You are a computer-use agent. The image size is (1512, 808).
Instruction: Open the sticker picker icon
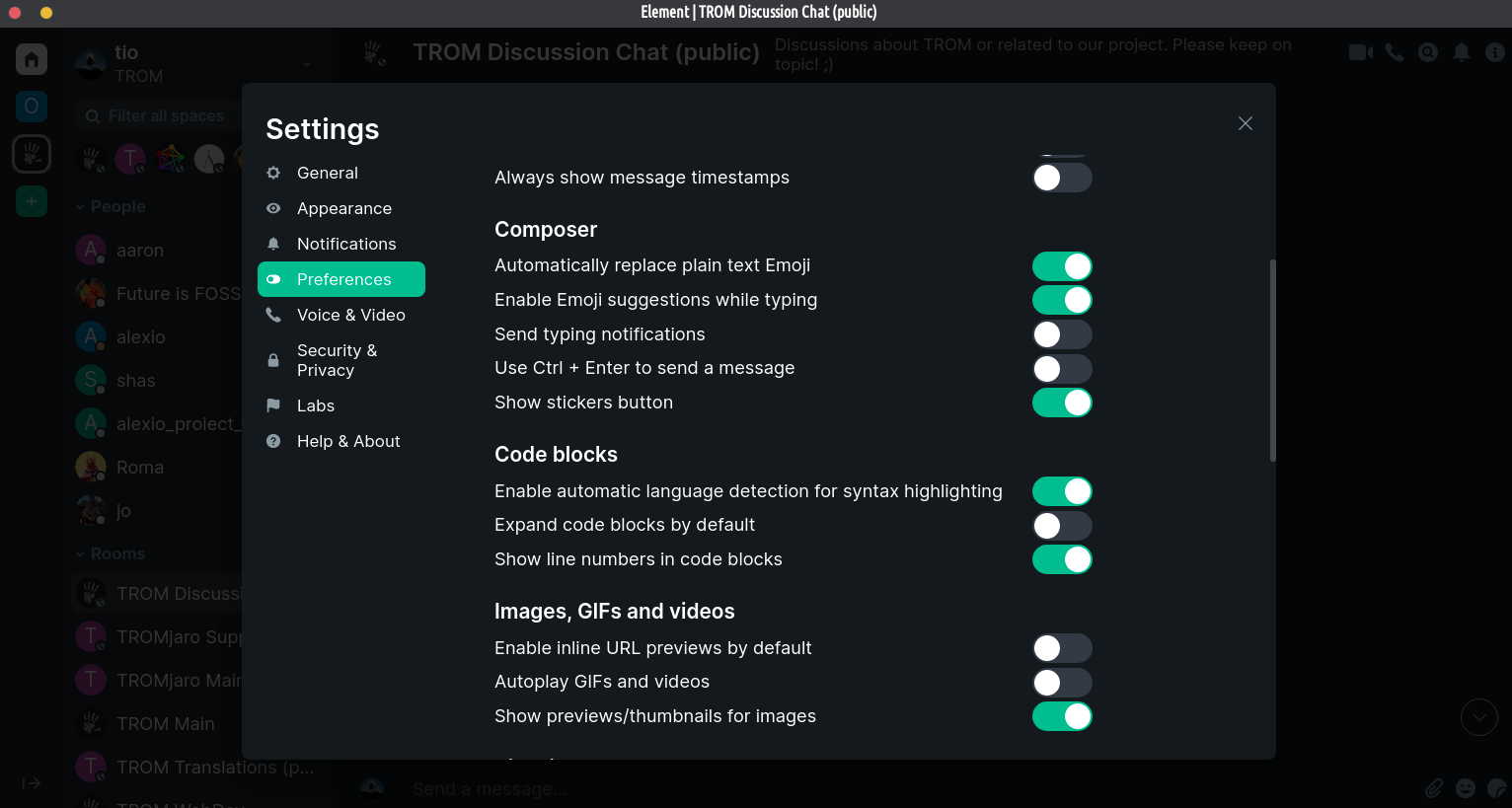click(1497, 788)
